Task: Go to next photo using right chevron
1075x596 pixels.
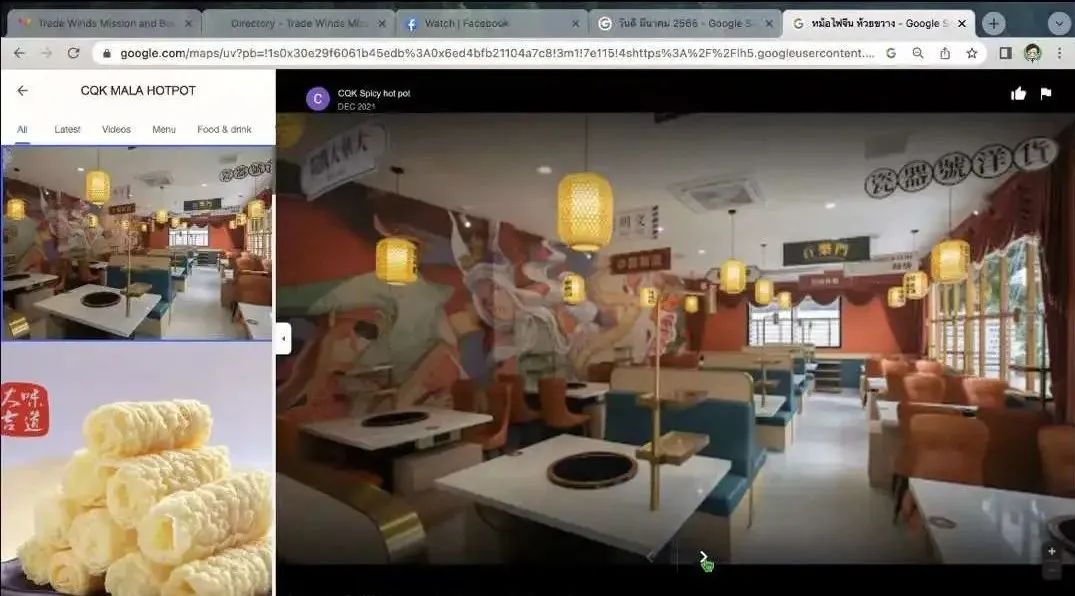Action: pos(703,556)
